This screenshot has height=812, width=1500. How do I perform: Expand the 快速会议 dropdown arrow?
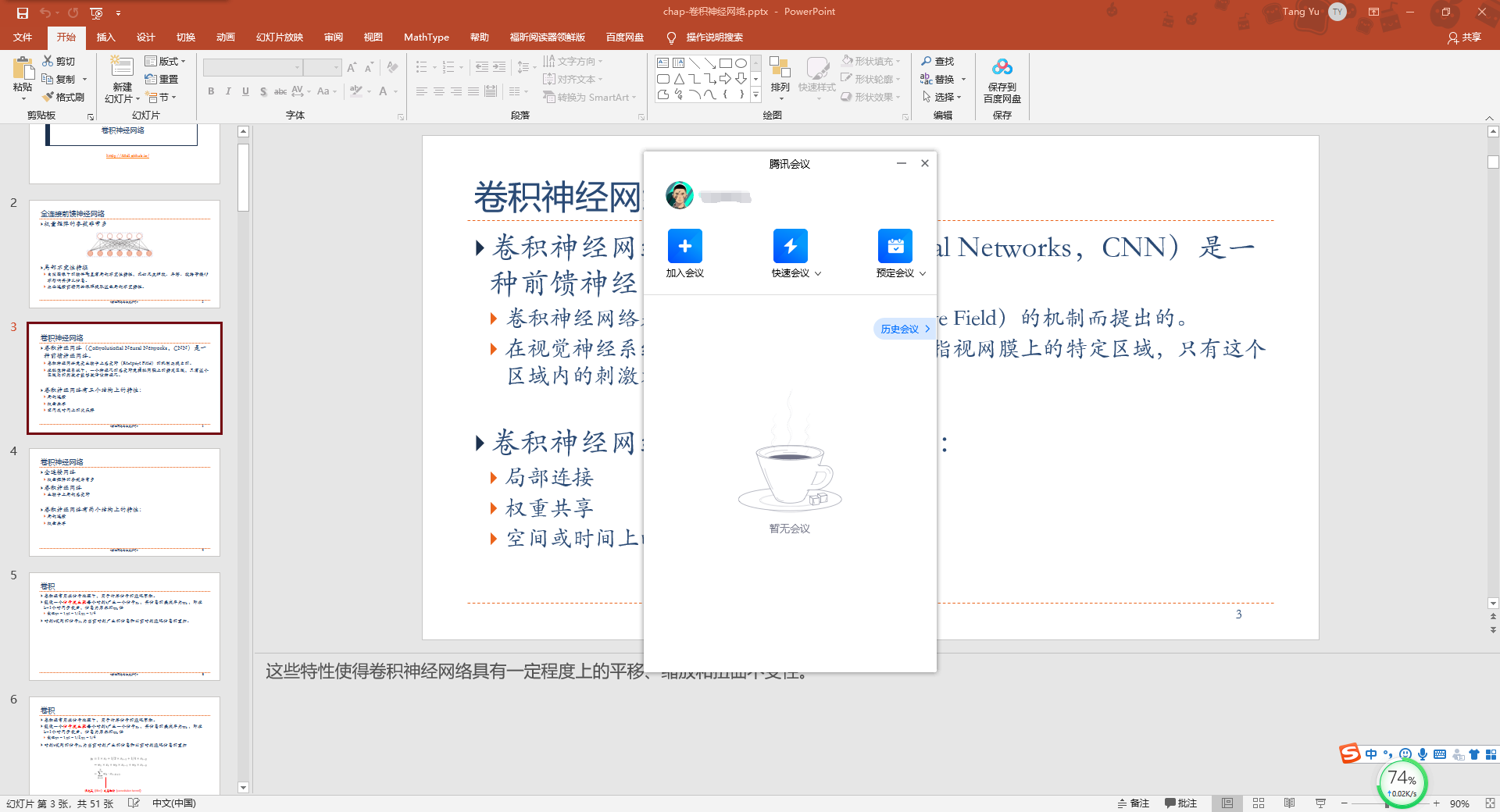817,273
